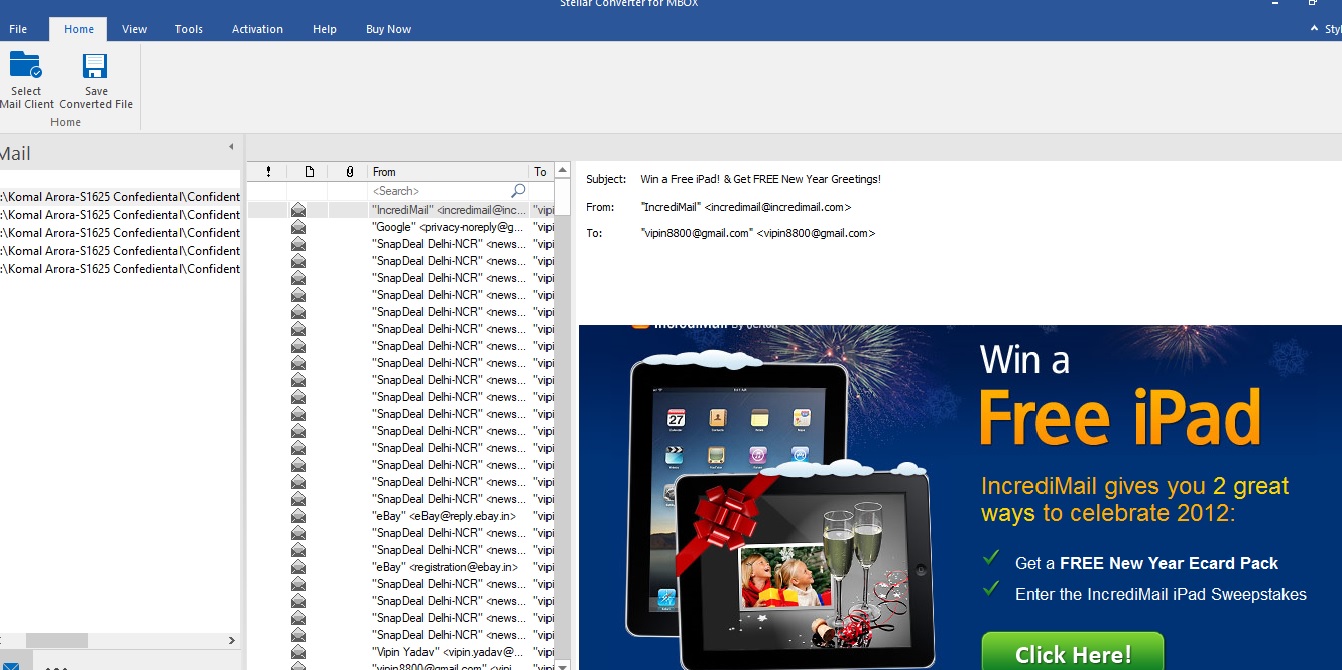Click the envelope icon of eBay registration row
The image size is (1342, 670).
(298, 567)
